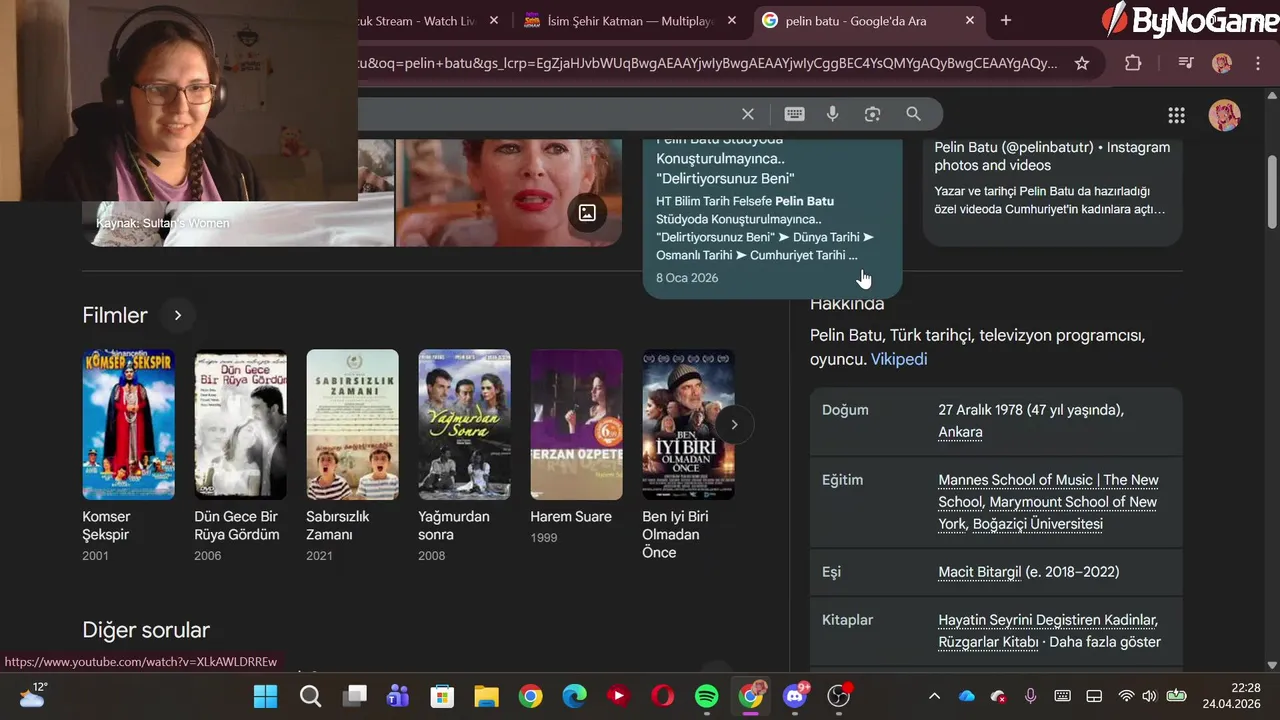The width and height of the screenshot is (1280, 720).
Task: Close the pelin batu Google tab
Action: (969, 20)
